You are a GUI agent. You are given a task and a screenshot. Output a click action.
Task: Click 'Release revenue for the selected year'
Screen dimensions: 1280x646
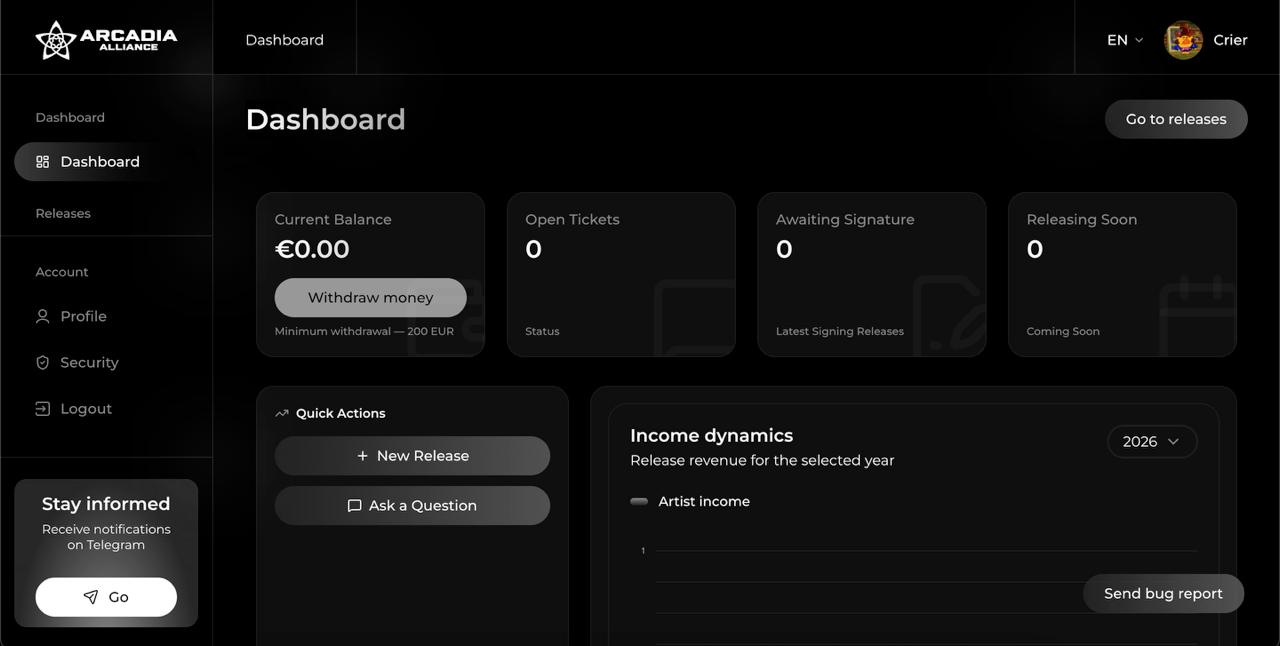tap(762, 460)
